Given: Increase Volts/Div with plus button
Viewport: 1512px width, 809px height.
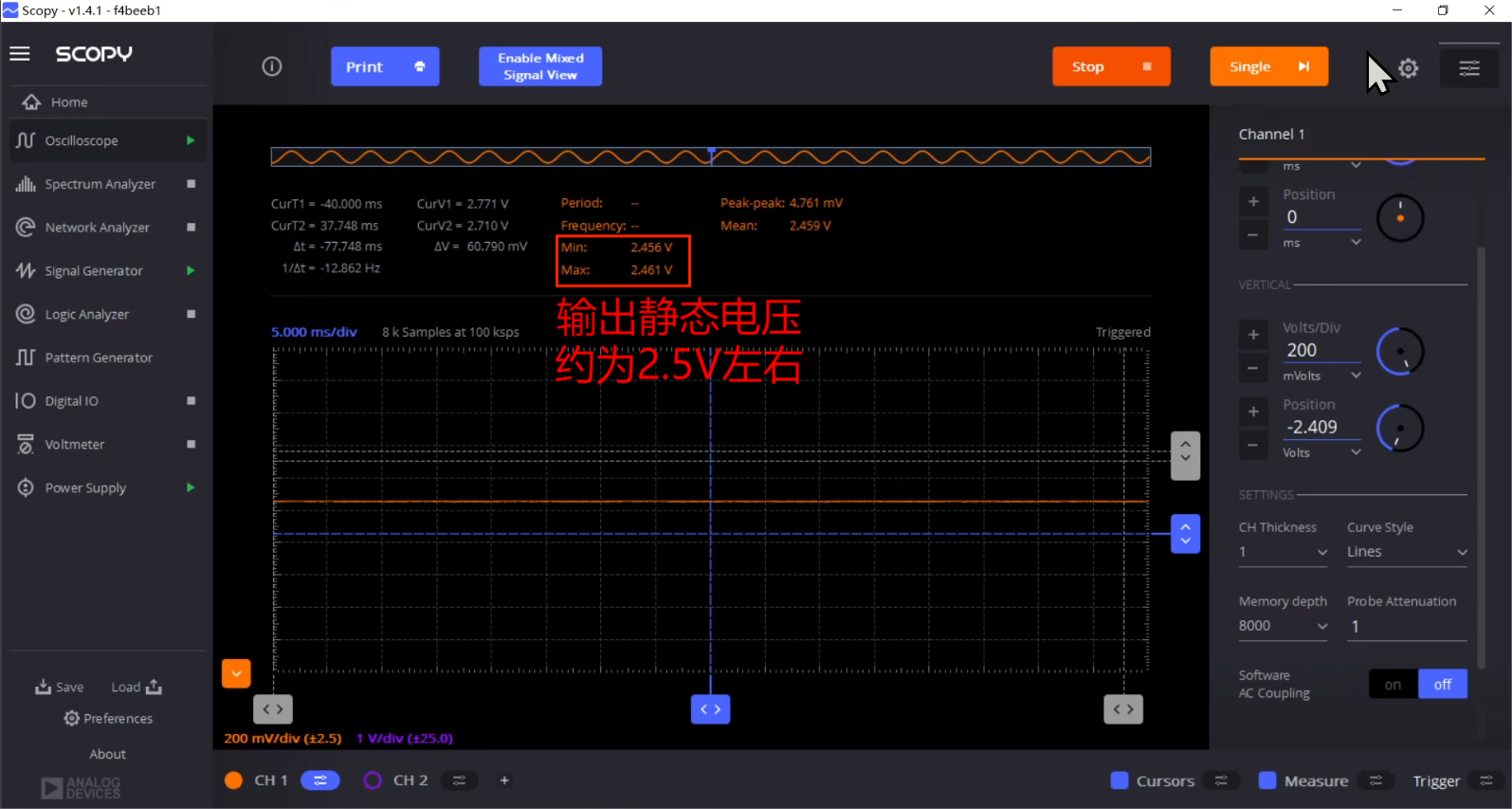Looking at the screenshot, I should (x=1253, y=334).
